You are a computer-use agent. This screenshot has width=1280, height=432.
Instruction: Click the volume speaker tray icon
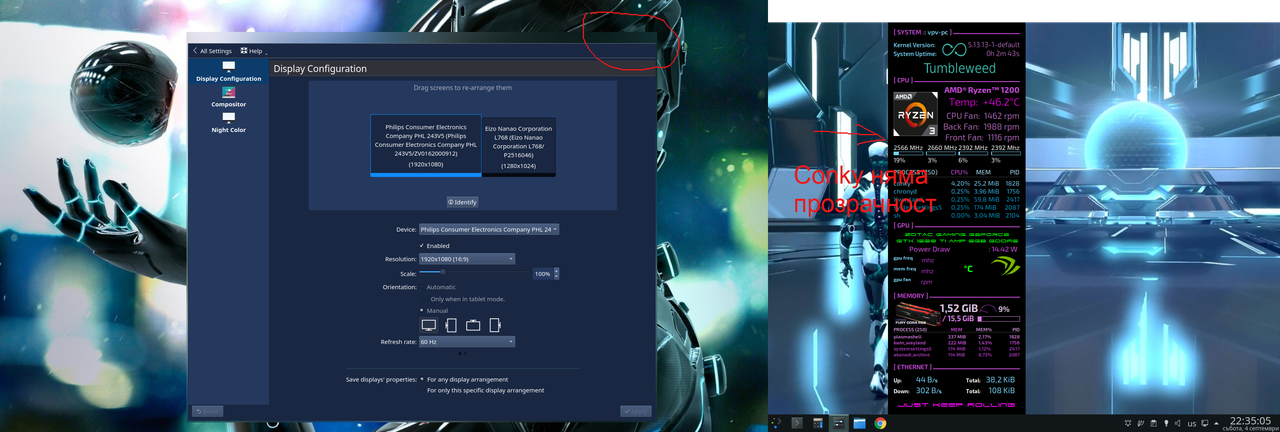click(1178, 423)
